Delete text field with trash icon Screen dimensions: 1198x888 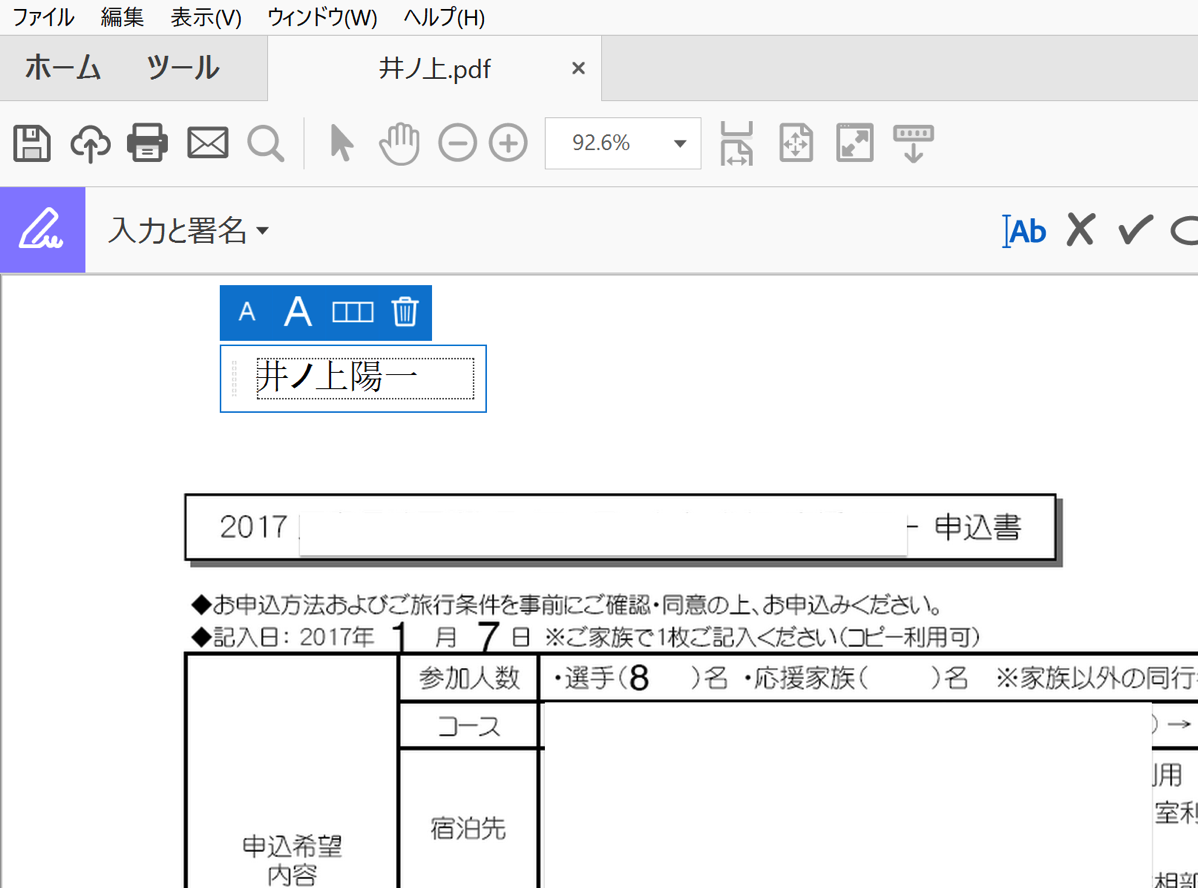point(405,312)
